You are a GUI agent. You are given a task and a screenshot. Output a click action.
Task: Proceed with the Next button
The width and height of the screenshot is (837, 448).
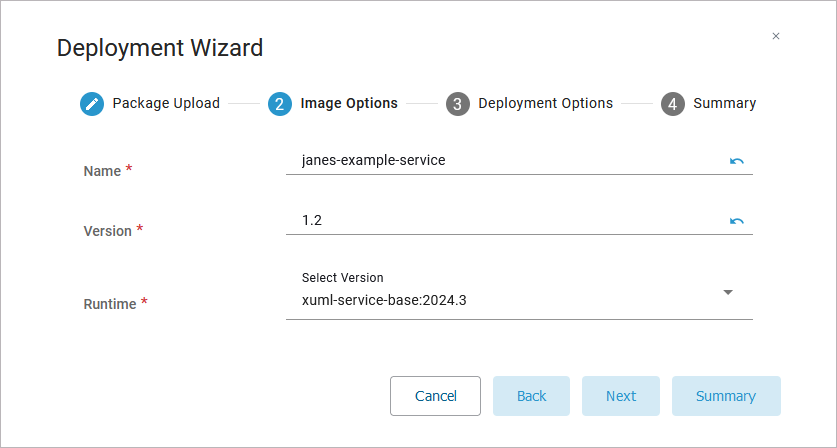621,396
